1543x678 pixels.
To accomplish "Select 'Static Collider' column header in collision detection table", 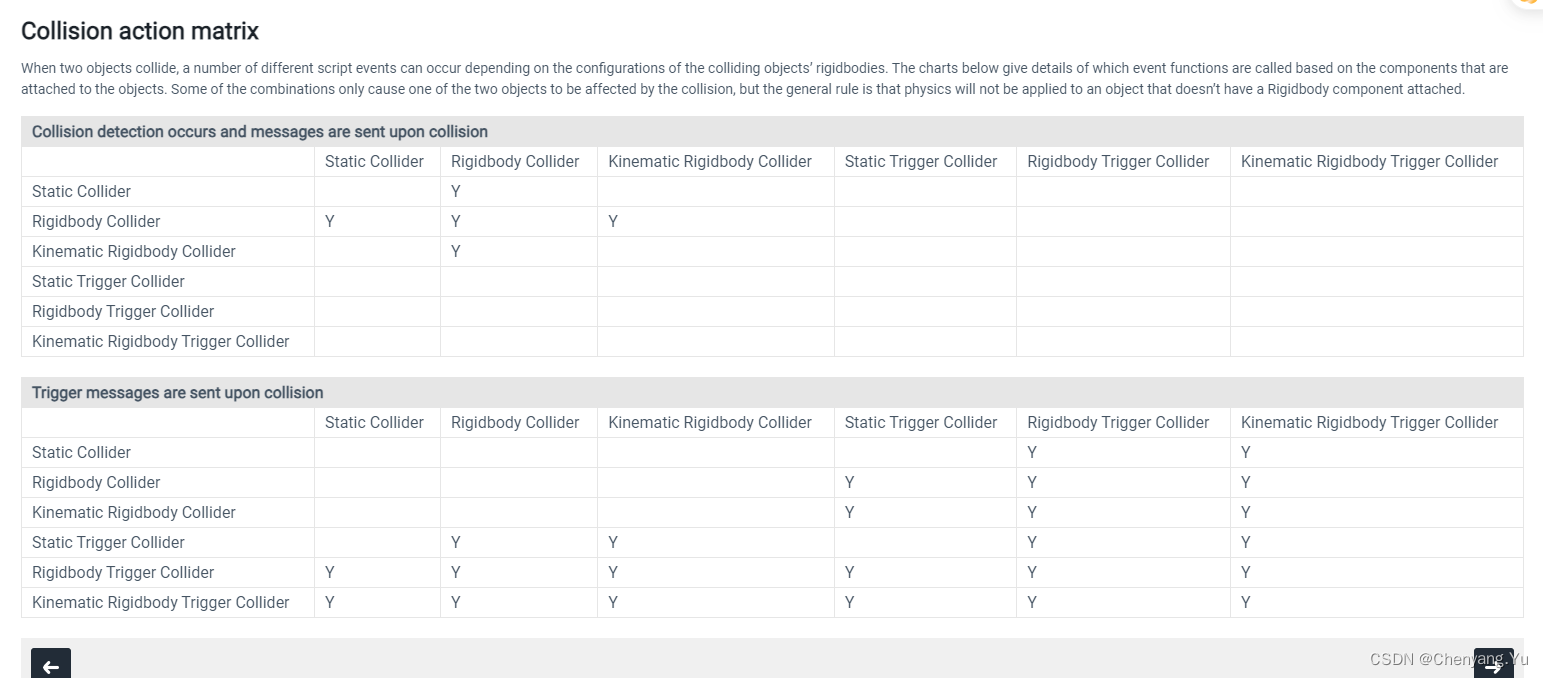I will (374, 162).
